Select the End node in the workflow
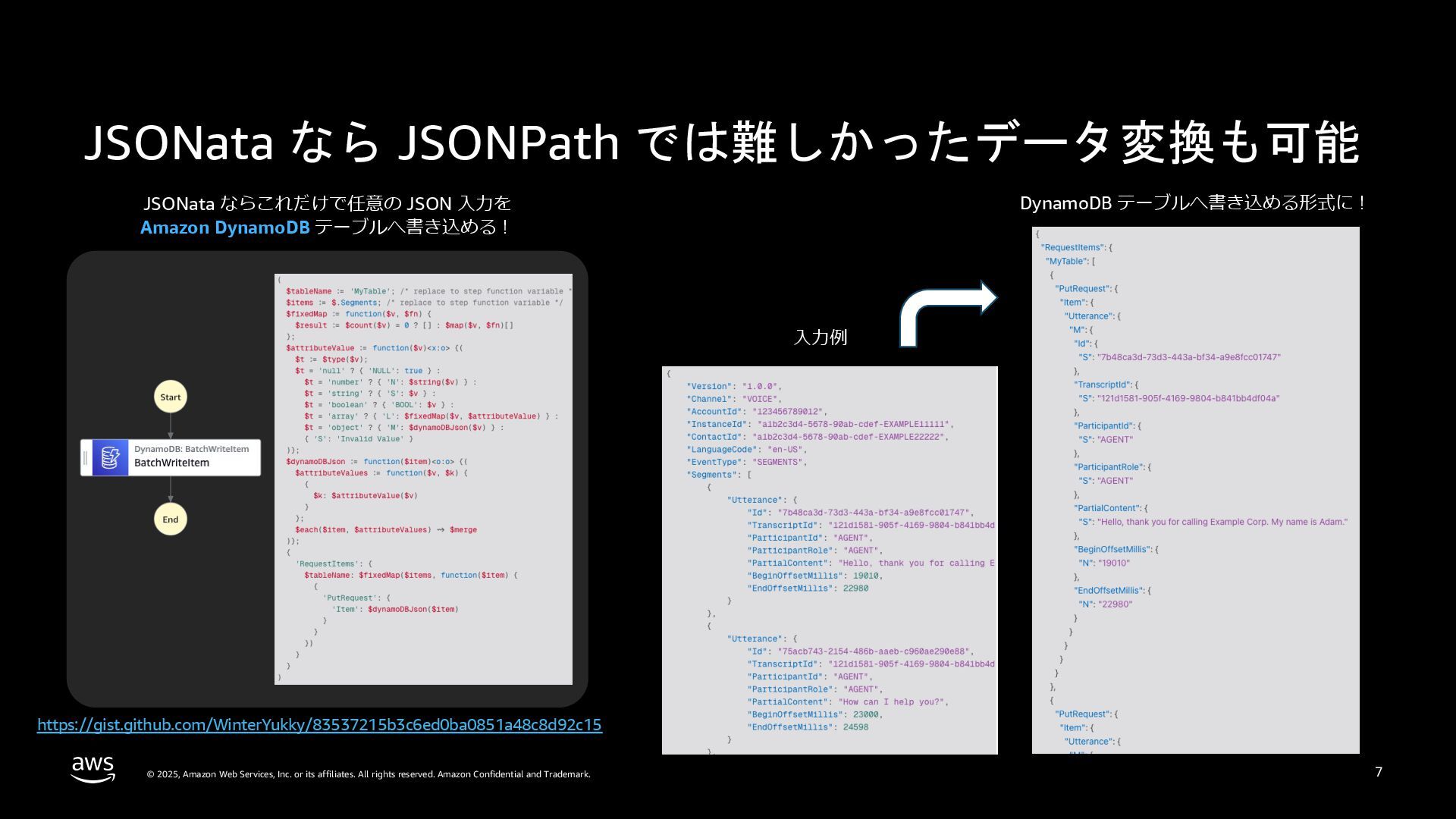Screen dimensions: 1456x819 click(171, 519)
